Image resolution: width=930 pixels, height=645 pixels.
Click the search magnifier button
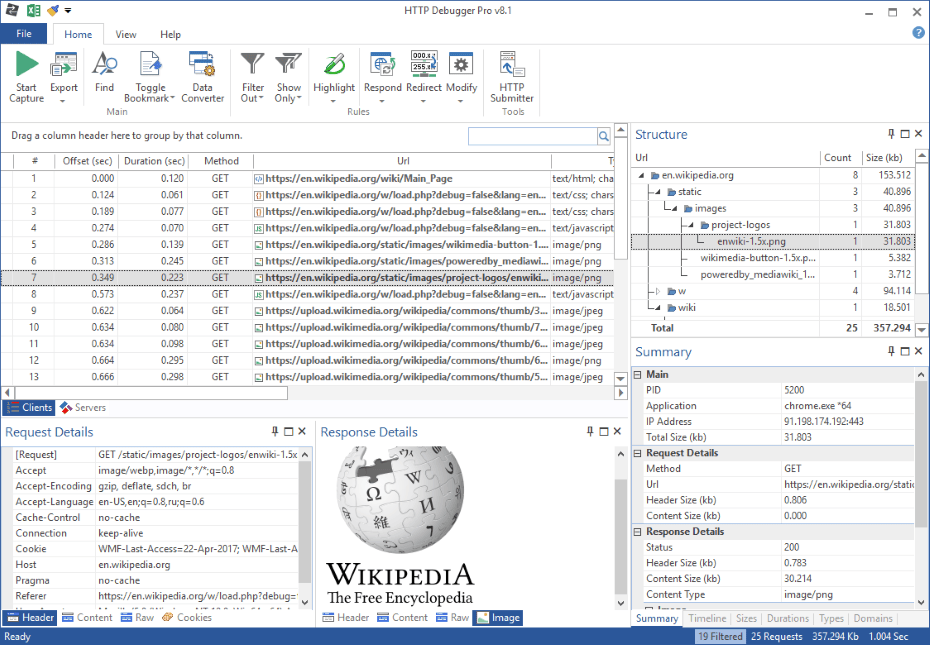pos(603,135)
